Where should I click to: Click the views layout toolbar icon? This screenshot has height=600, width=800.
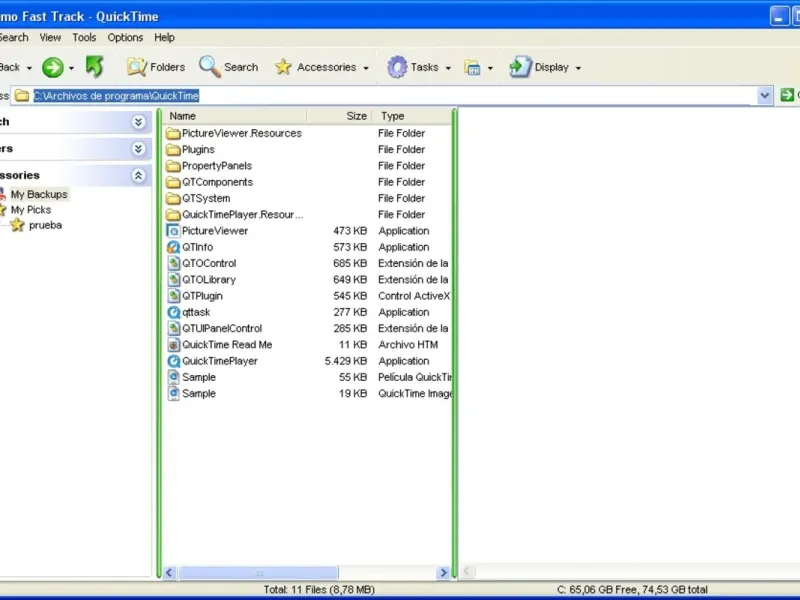(472, 67)
